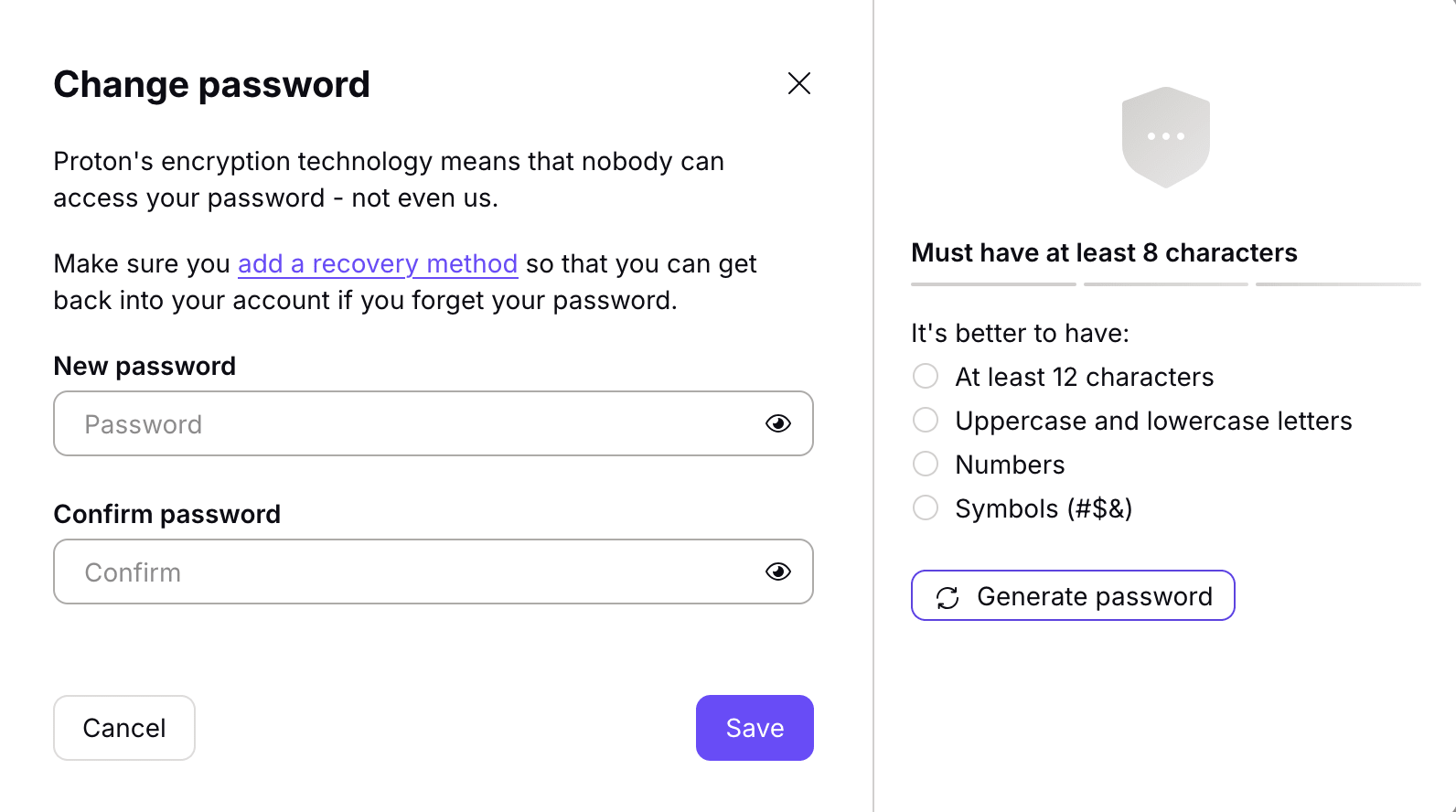Close the Change password dialog

799,83
